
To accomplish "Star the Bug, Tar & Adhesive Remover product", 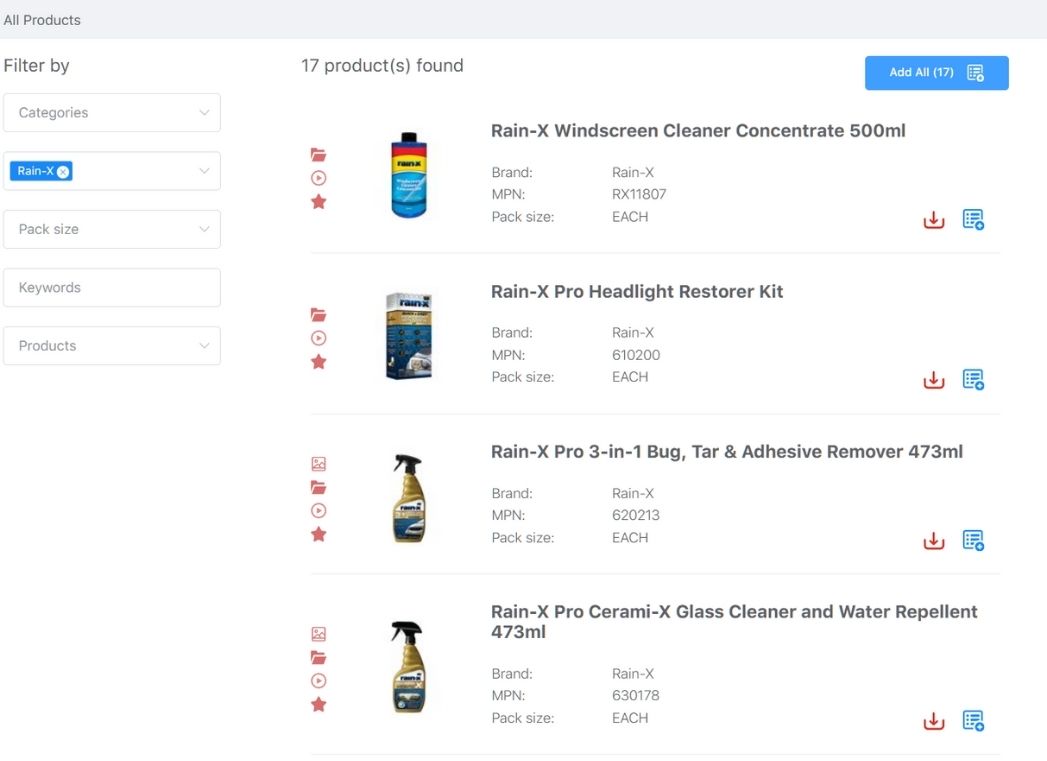I will pos(319,534).
